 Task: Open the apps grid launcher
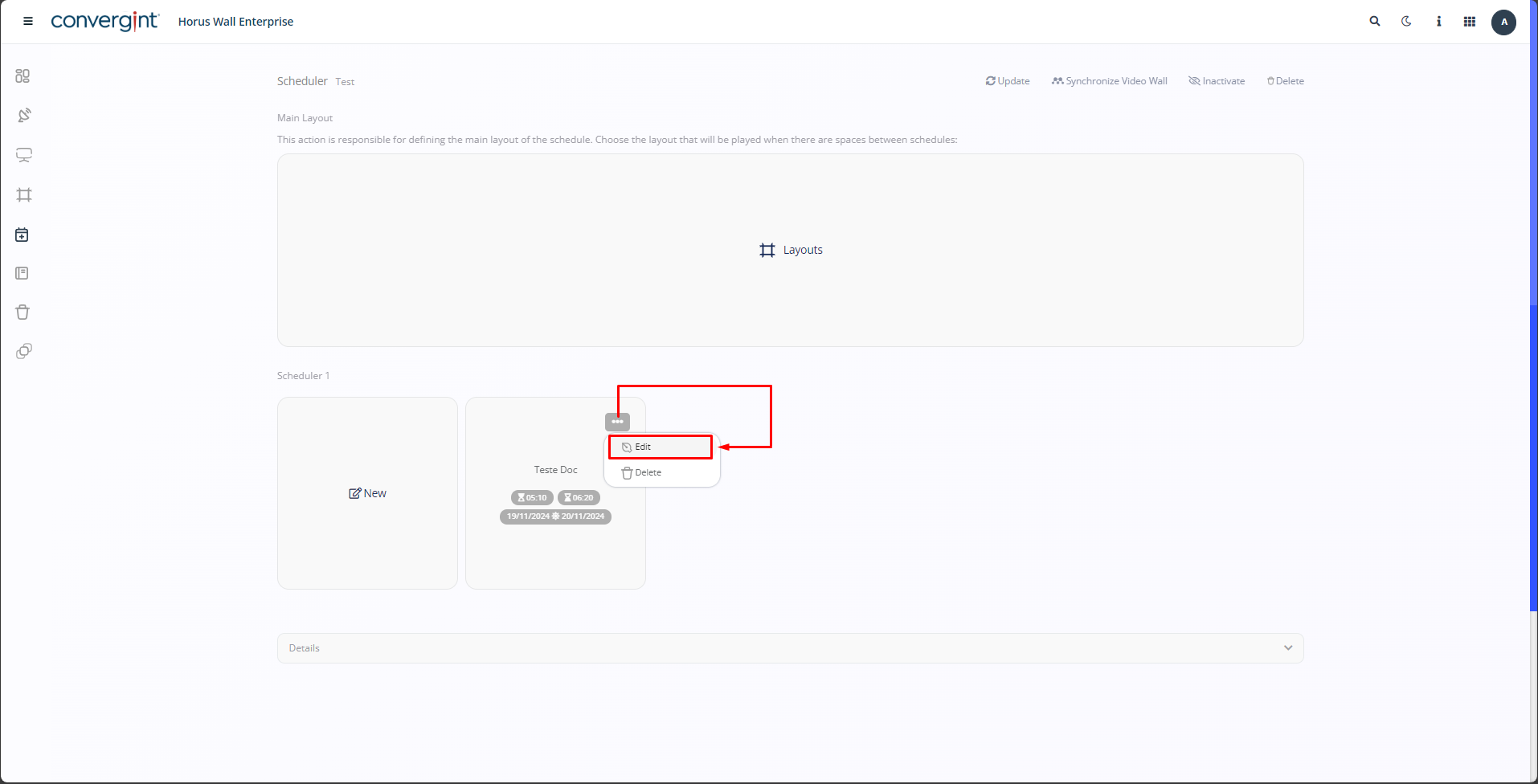click(x=1470, y=22)
